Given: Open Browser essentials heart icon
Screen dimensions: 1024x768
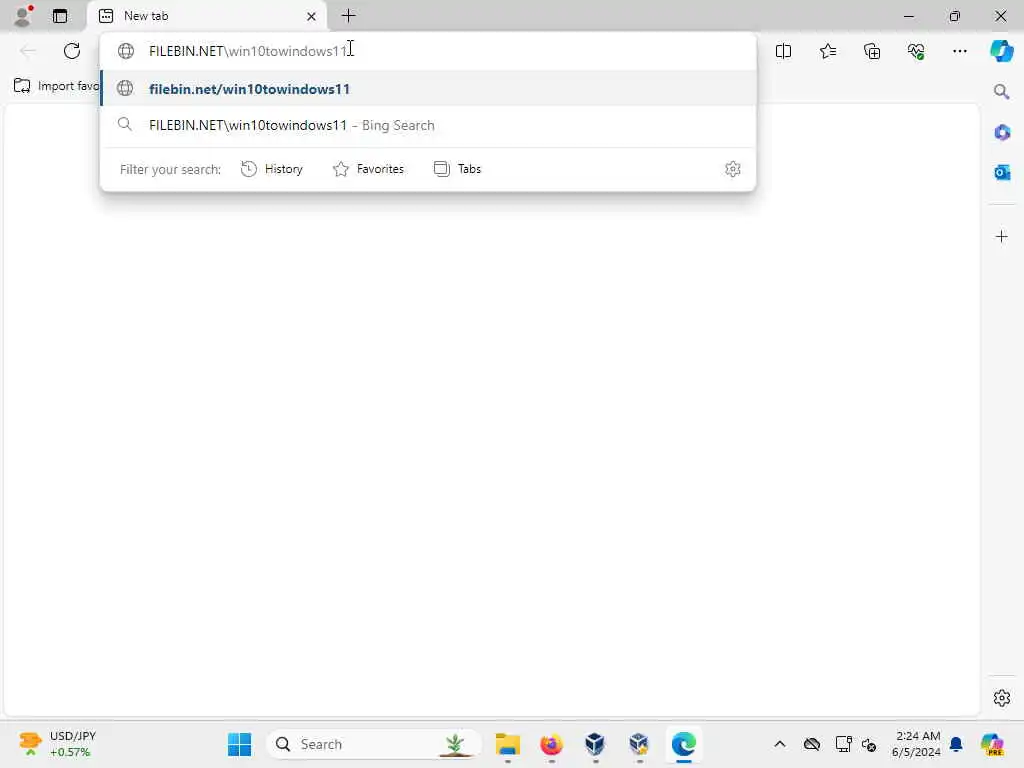Looking at the screenshot, I should pyautogui.click(x=916, y=51).
